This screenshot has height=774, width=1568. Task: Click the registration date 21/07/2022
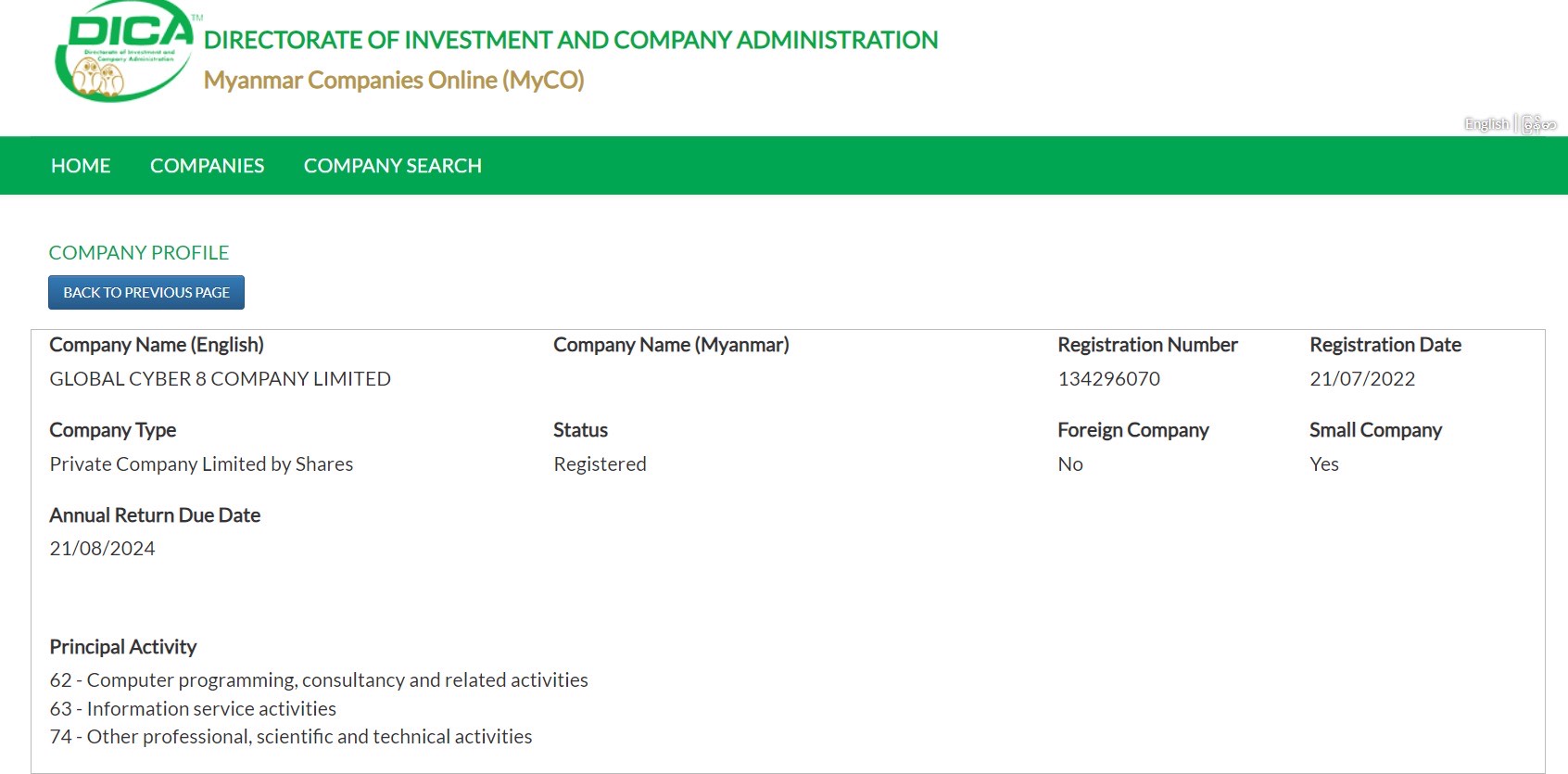[x=1361, y=379]
